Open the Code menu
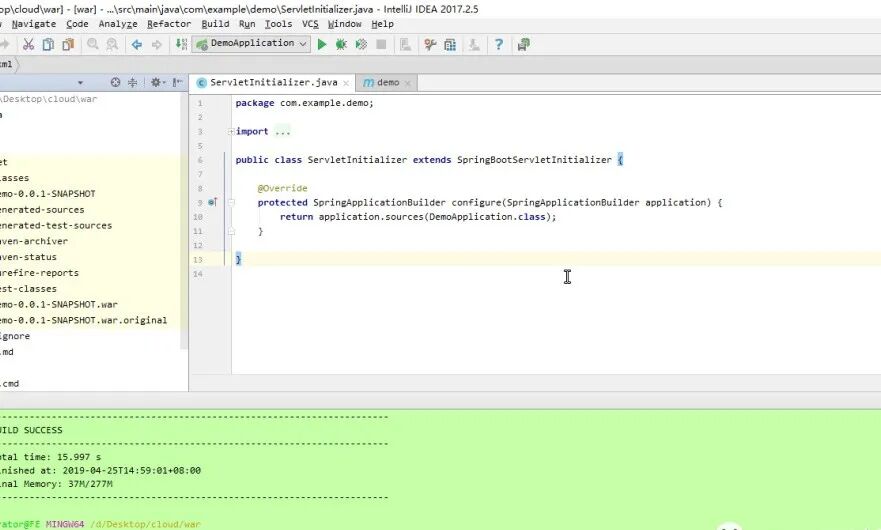This screenshot has width=881, height=530. point(77,24)
